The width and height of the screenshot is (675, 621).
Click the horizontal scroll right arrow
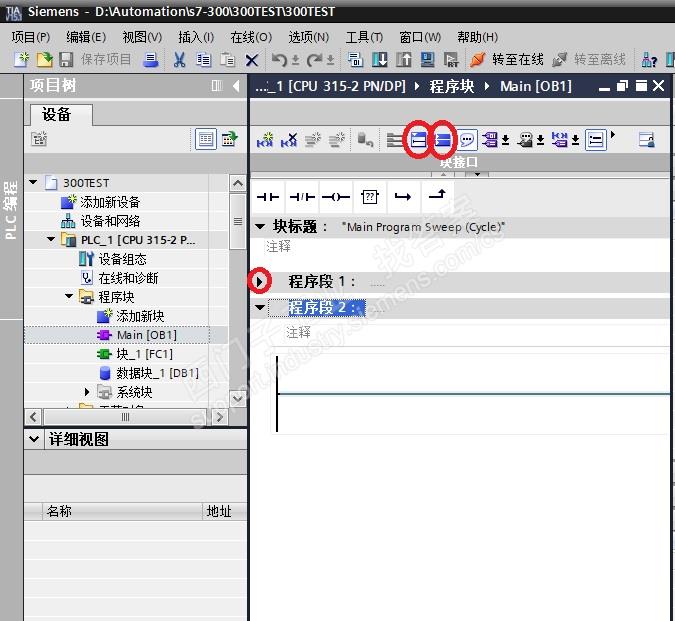(x=220, y=417)
